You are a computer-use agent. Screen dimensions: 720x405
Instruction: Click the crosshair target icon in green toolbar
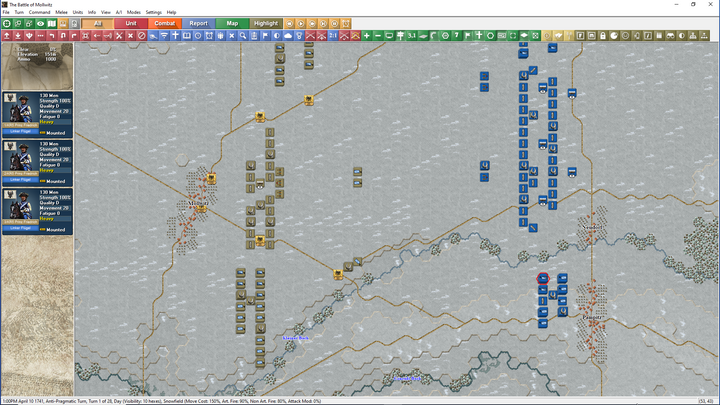pos(7,23)
